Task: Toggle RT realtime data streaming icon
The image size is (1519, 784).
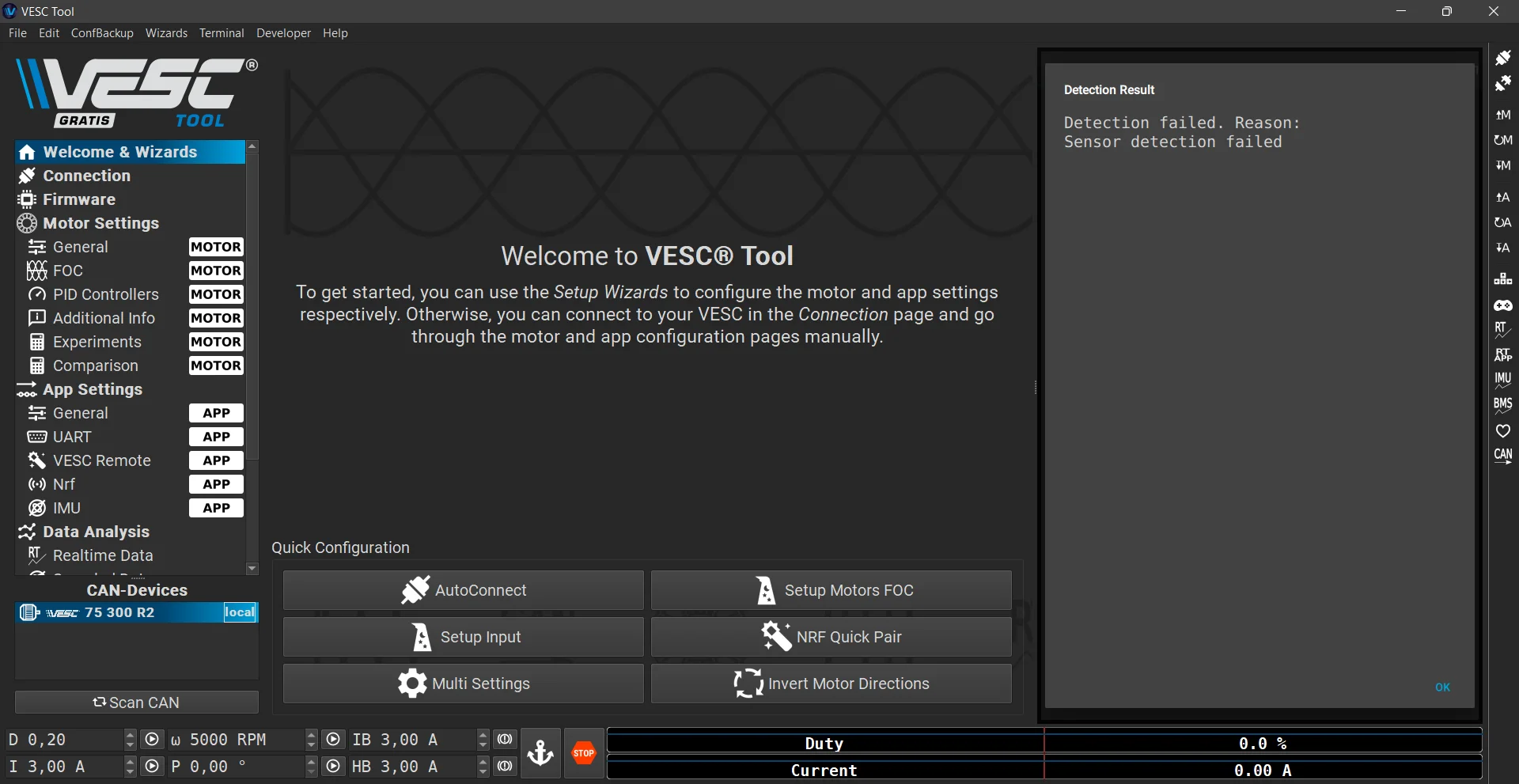Action: (1502, 330)
